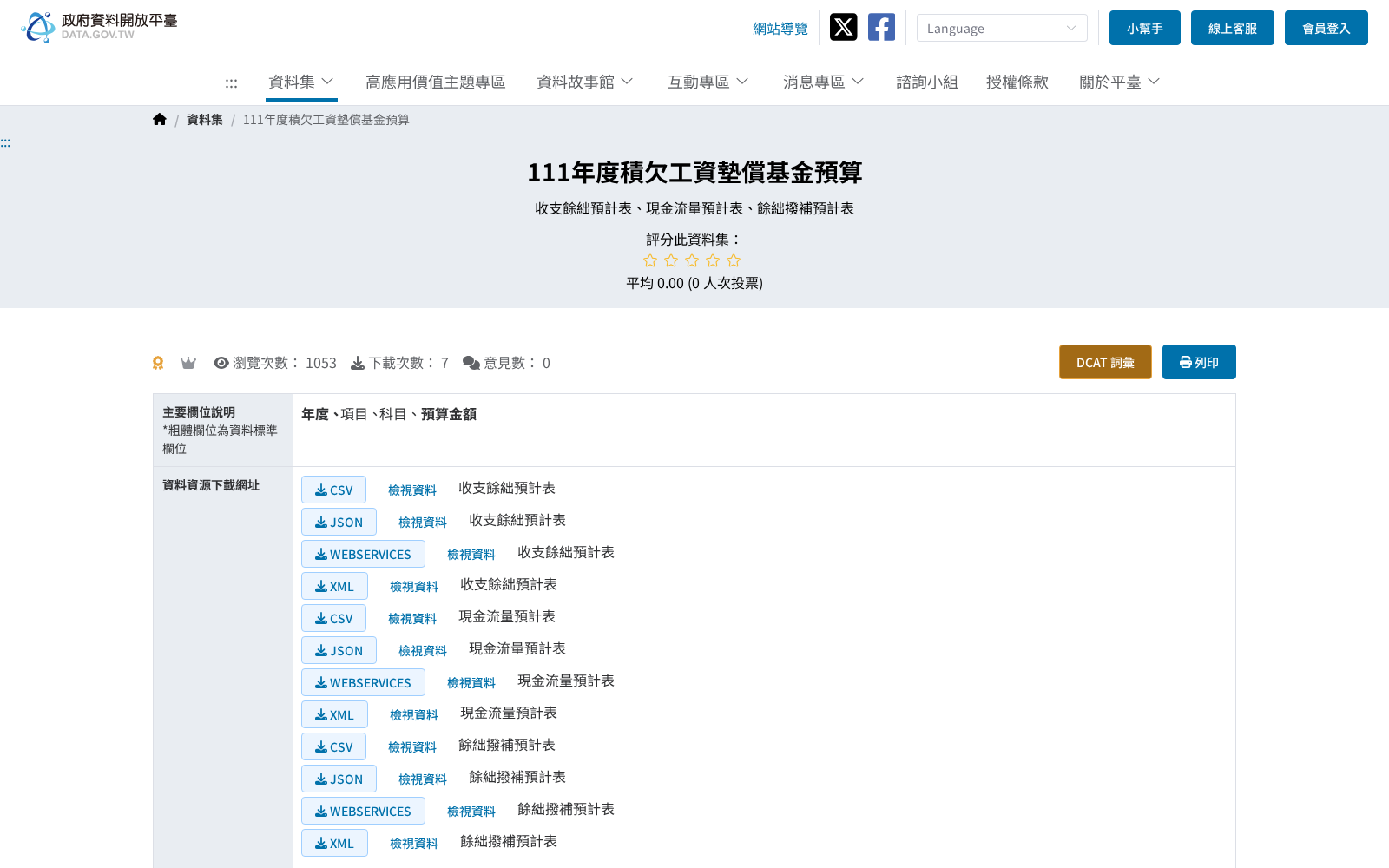Click the 資料資源下載網址 row header
1389x868 pixels.
coord(223,667)
